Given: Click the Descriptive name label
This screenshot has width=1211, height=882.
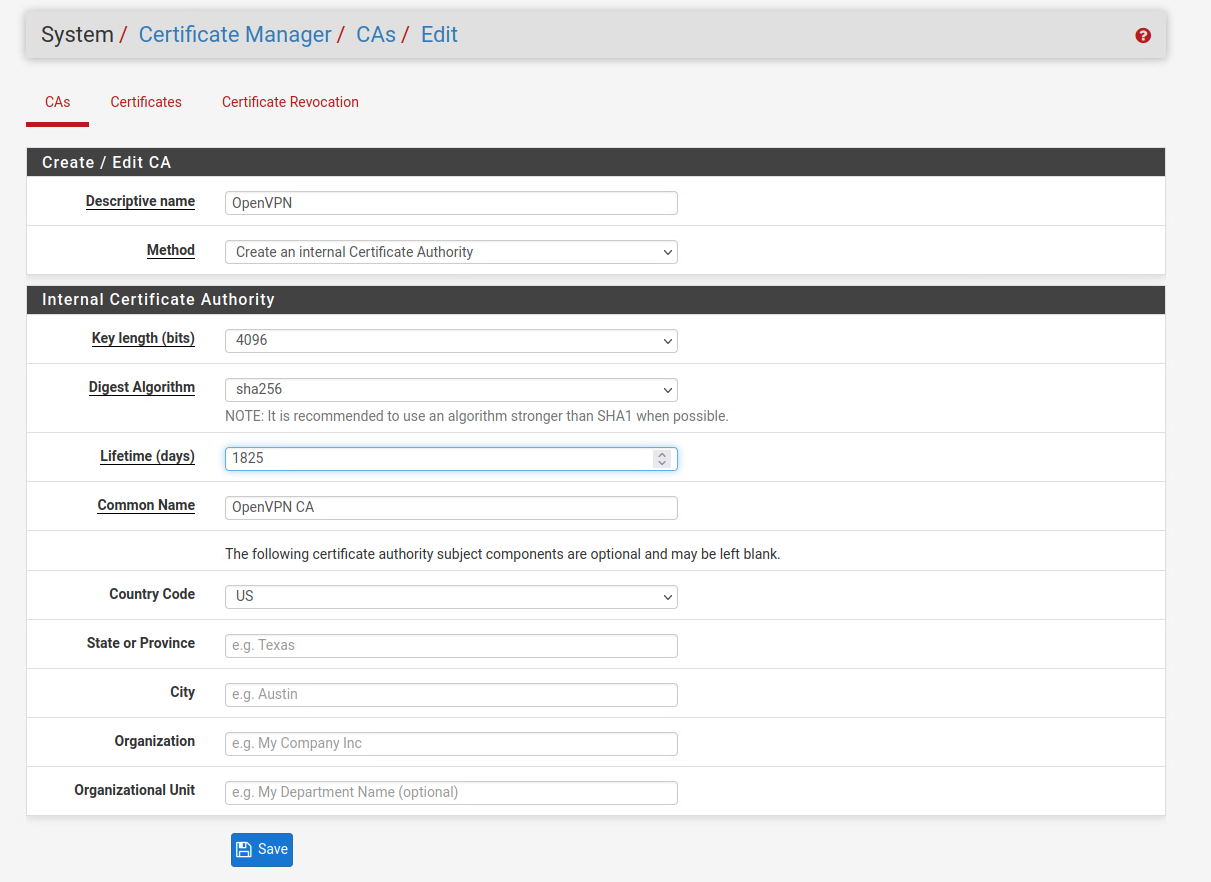Looking at the screenshot, I should (140, 201).
